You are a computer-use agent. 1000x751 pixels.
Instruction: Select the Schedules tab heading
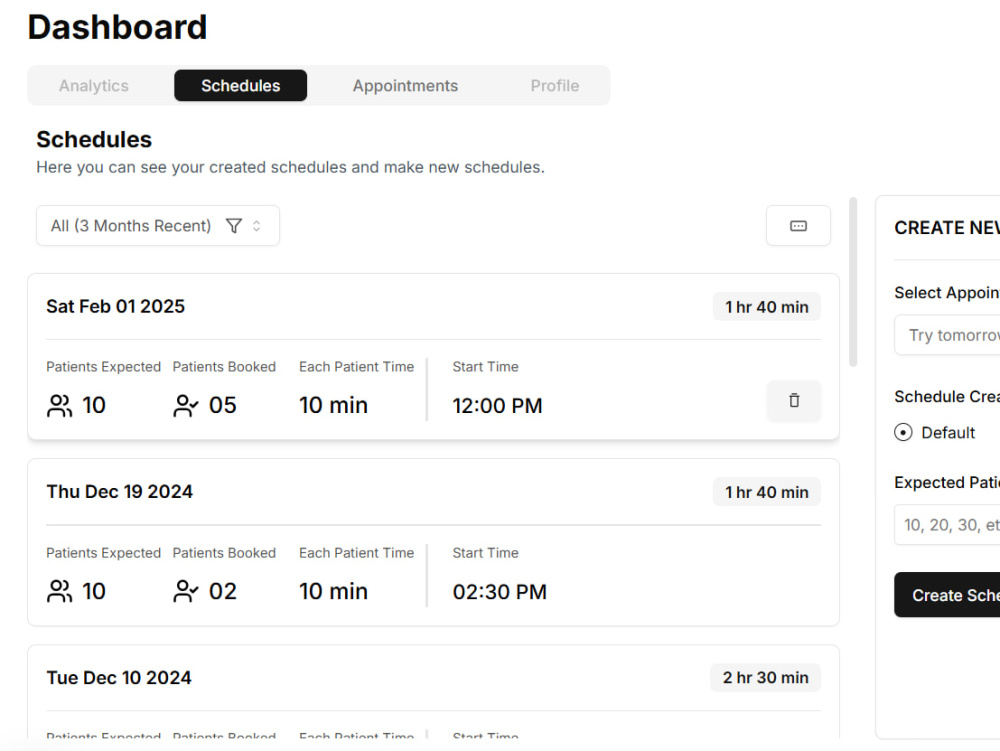240,85
